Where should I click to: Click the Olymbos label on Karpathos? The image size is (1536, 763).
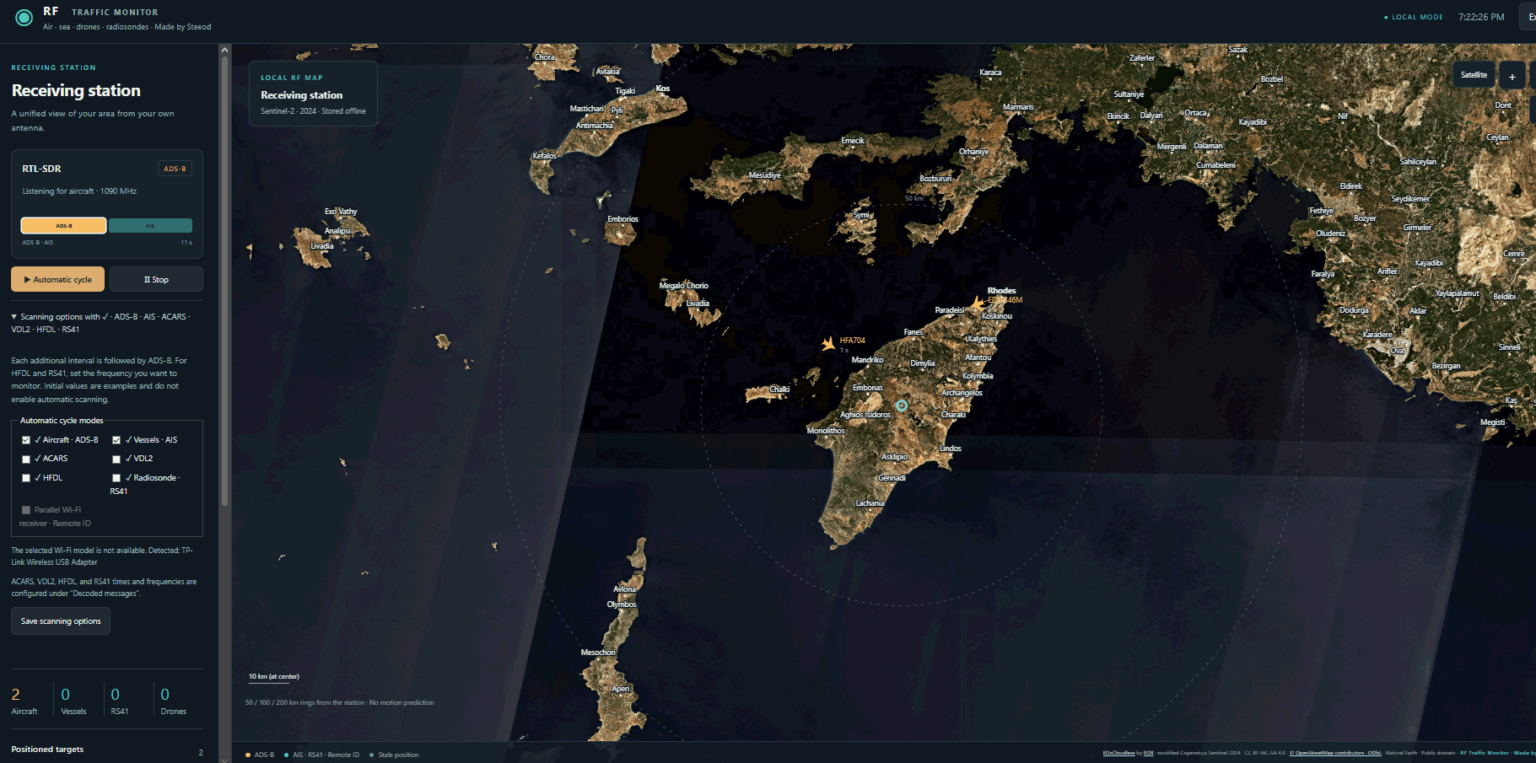pyautogui.click(x=621, y=604)
